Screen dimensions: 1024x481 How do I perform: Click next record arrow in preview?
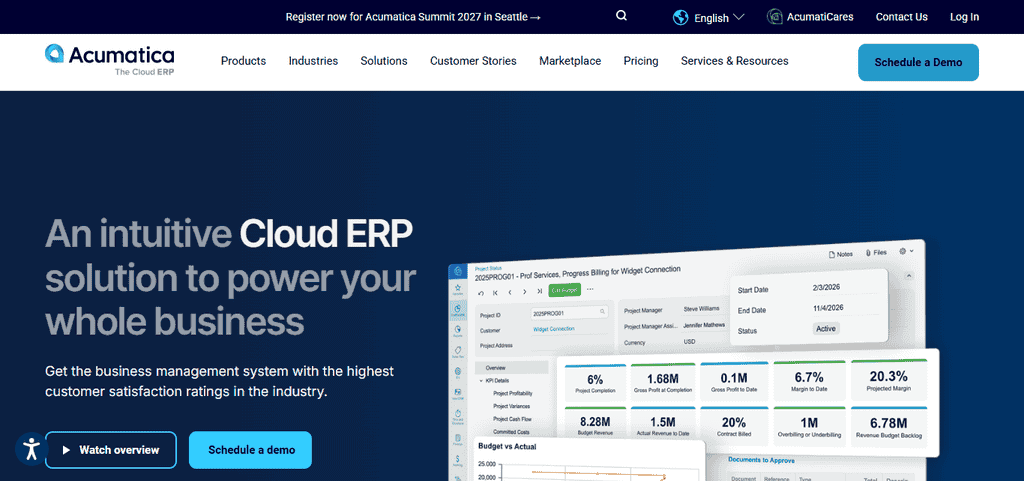[524, 291]
